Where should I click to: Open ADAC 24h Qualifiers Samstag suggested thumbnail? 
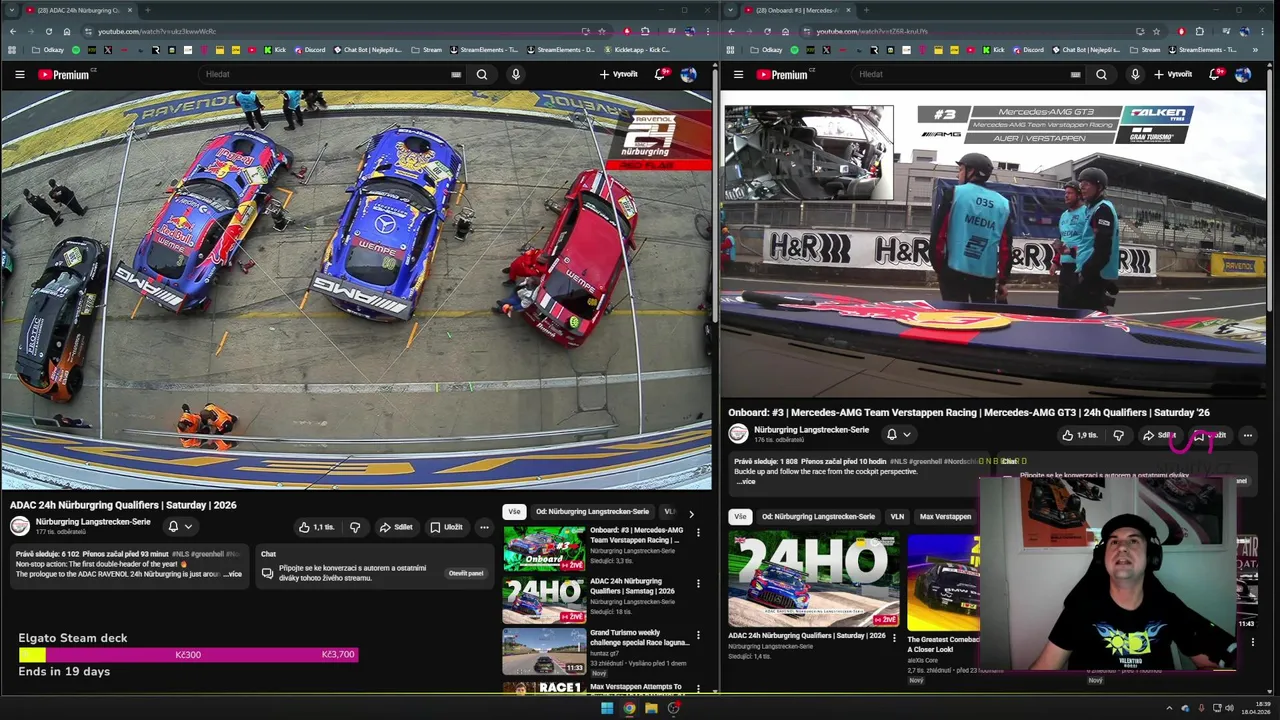544,600
